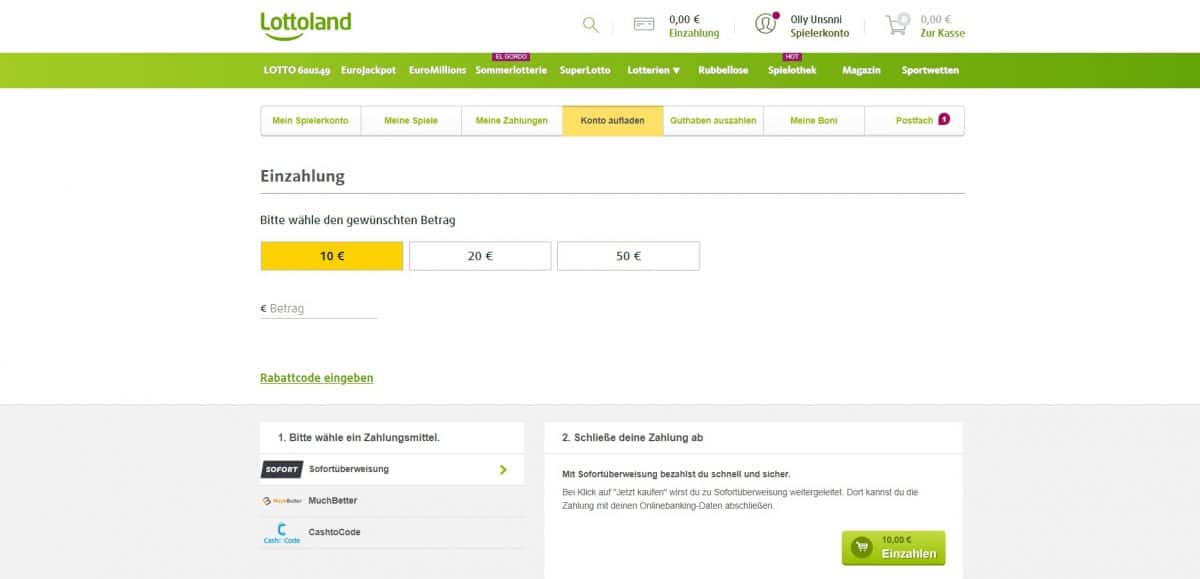The image size is (1200, 579).
Task: Select the 10 € amount
Action: (x=332, y=256)
